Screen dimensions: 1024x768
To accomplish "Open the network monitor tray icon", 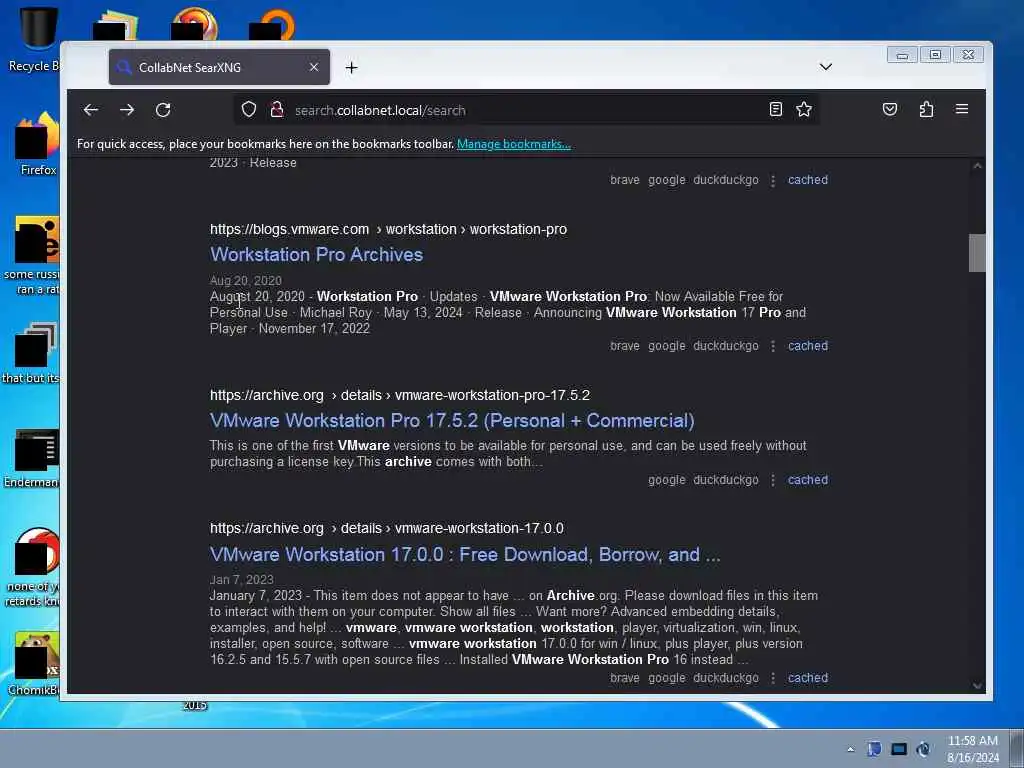I will 899,749.
